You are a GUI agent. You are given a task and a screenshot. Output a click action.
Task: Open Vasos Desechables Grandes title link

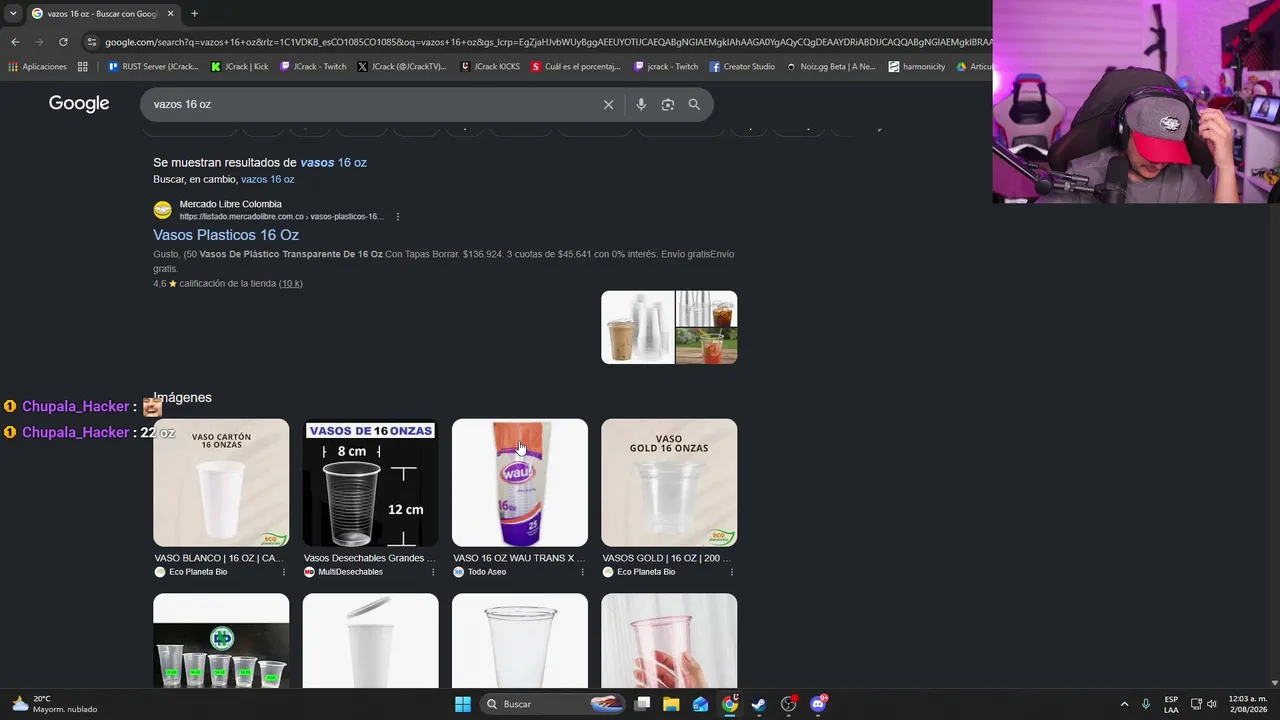(x=370, y=558)
